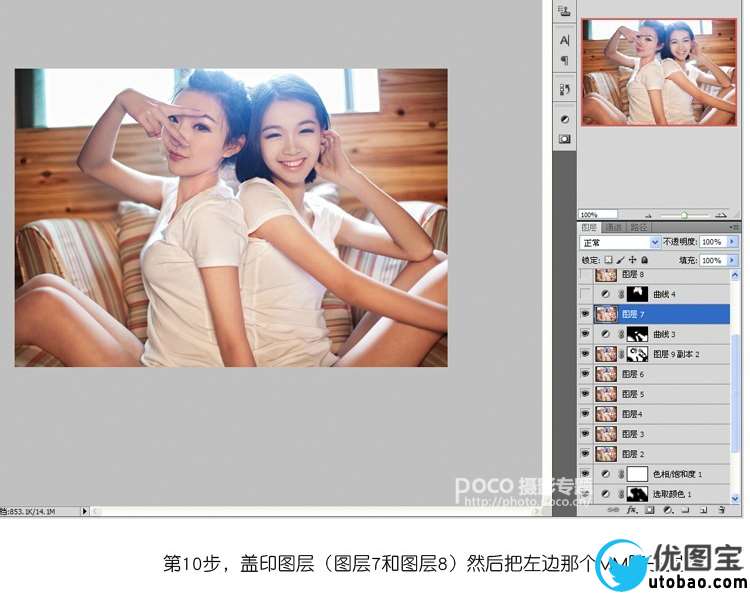Open the 不透明度 opacity slider arrow
This screenshot has height=596, width=750.
coord(732,242)
